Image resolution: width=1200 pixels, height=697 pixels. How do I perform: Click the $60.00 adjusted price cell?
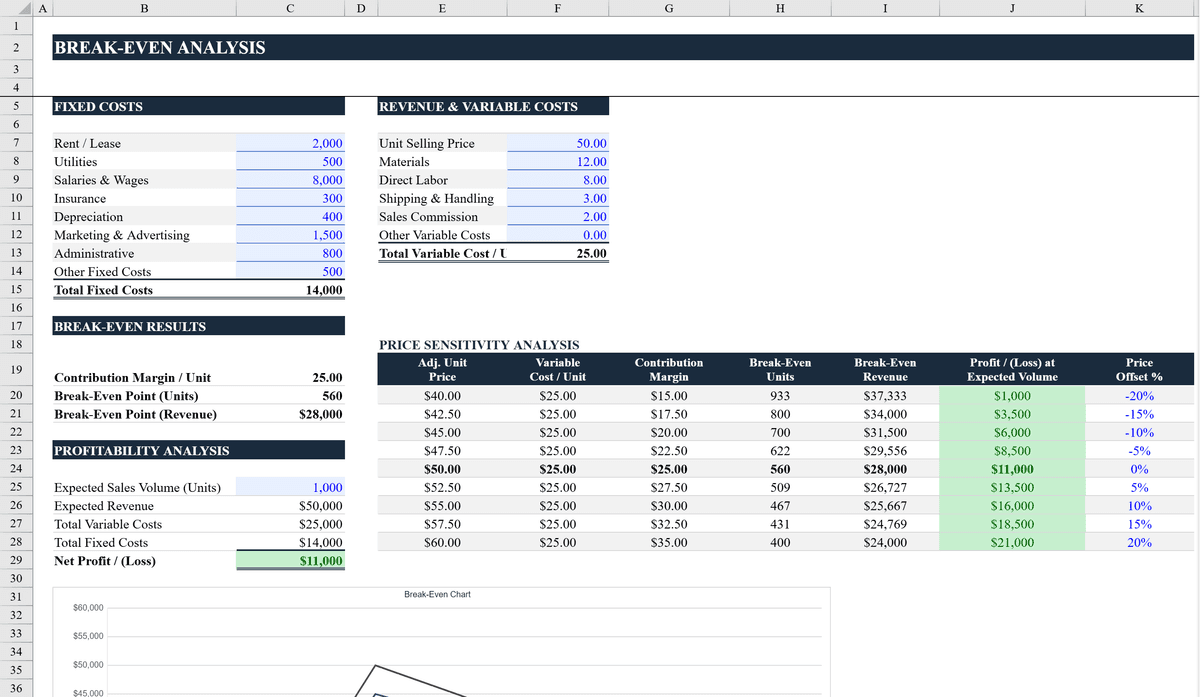coord(442,543)
